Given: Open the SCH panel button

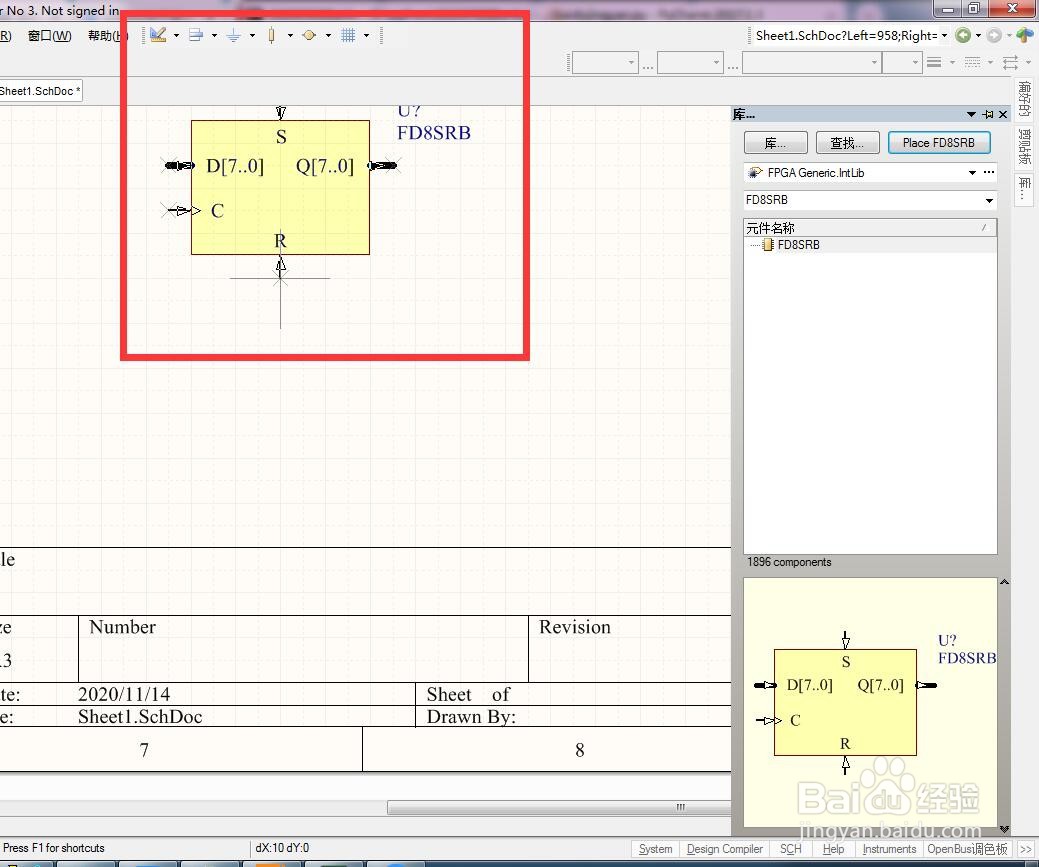Looking at the screenshot, I should (x=791, y=849).
